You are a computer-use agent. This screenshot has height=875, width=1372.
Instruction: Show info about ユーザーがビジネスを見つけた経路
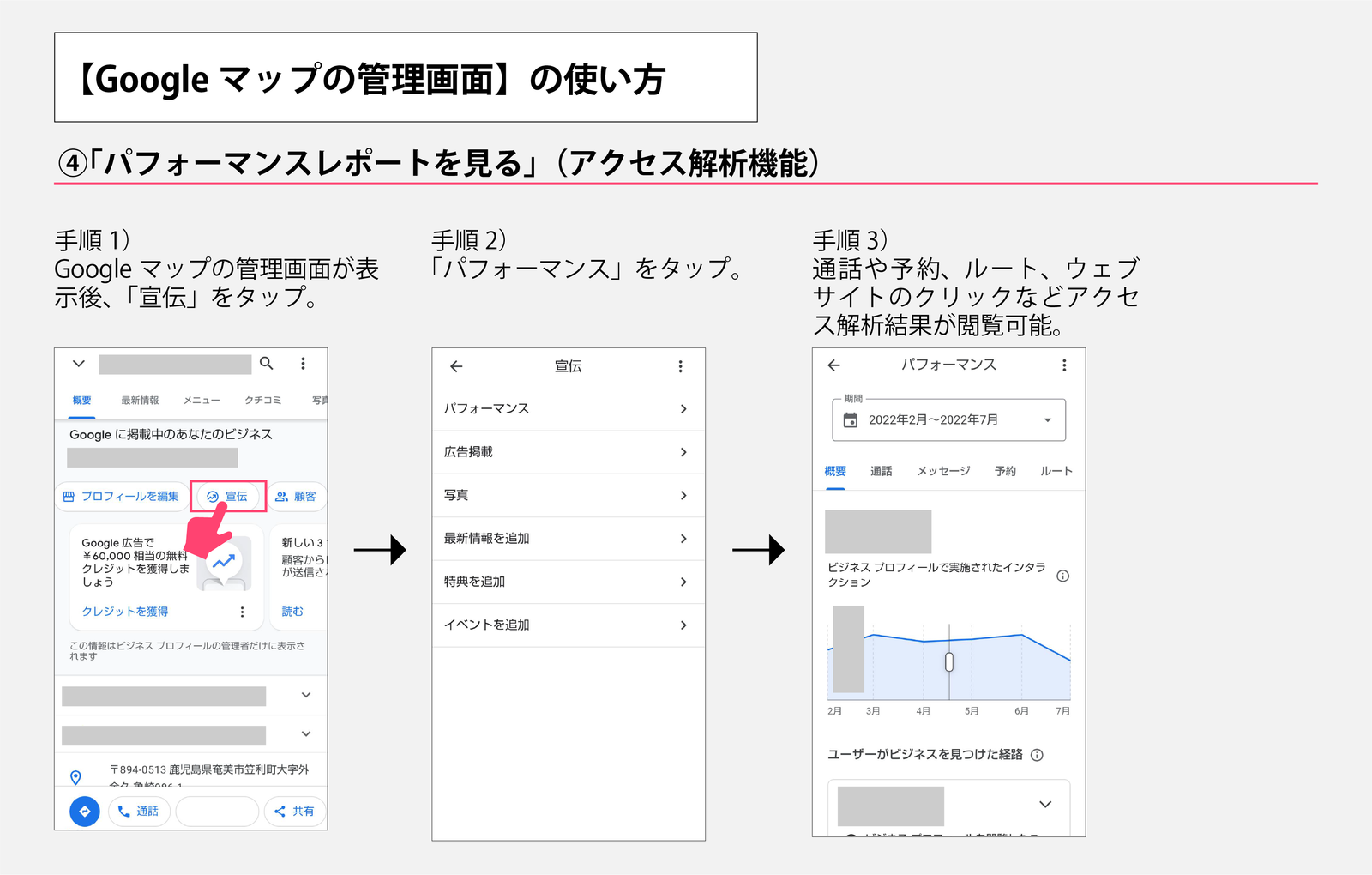click(1037, 755)
